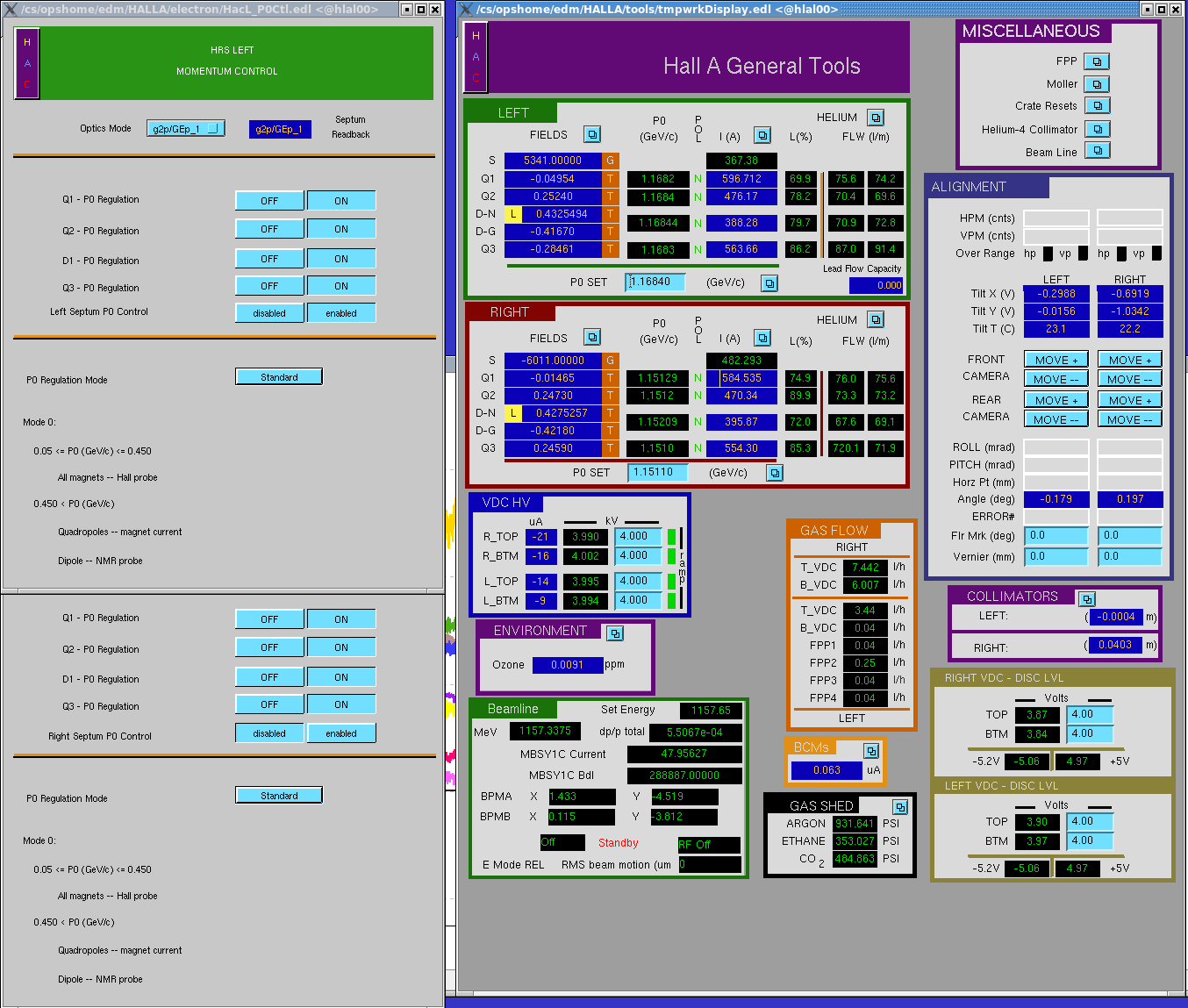This screenshot has width=1188, height=1008.
Task: Click LEFT collimator value -0.0004
Action: pos(1117,617)
